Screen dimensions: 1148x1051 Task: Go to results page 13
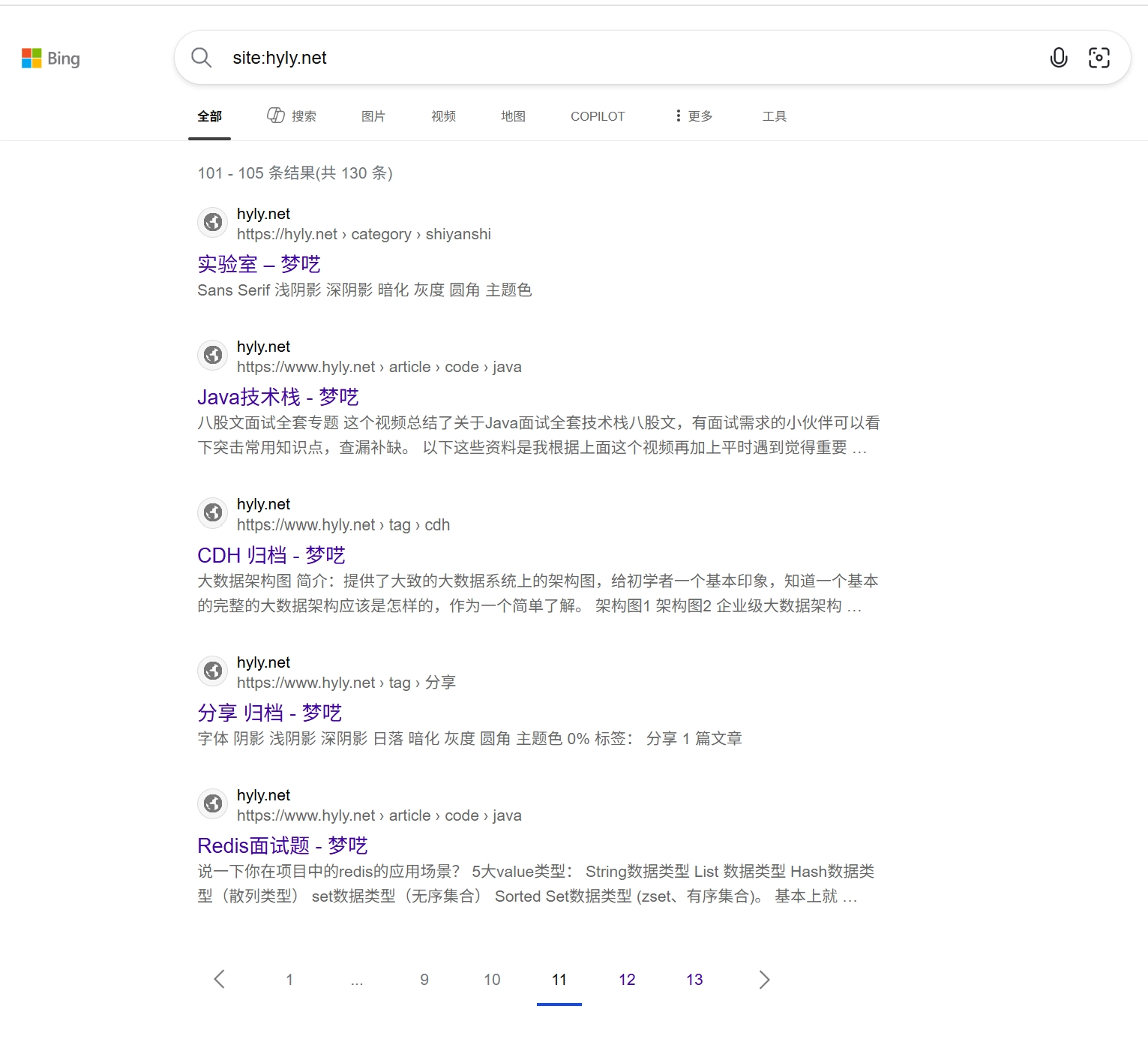pyautogui.click(x=694, y=980)
